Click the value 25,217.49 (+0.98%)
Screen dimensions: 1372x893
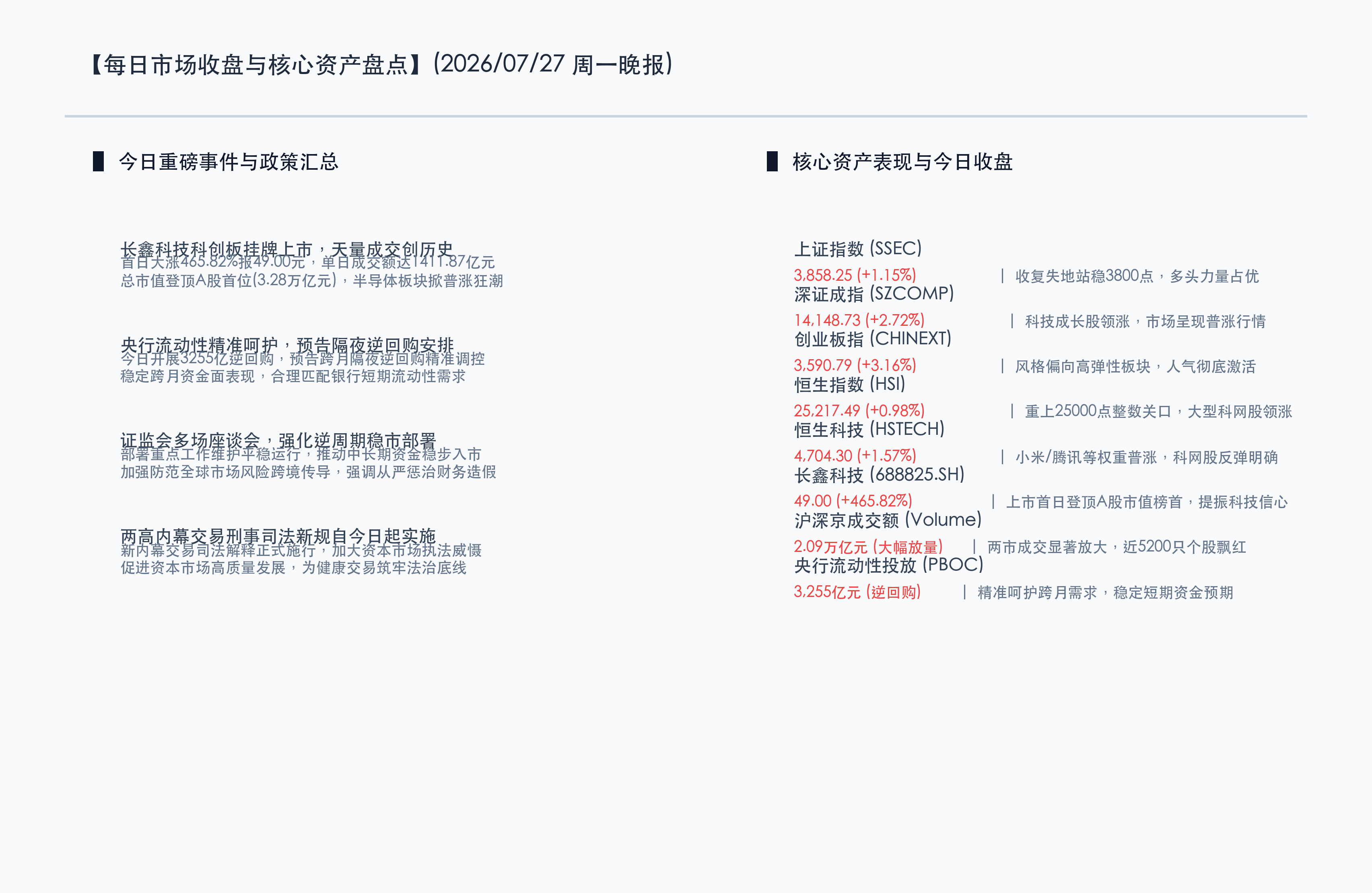tap(859, 410)
